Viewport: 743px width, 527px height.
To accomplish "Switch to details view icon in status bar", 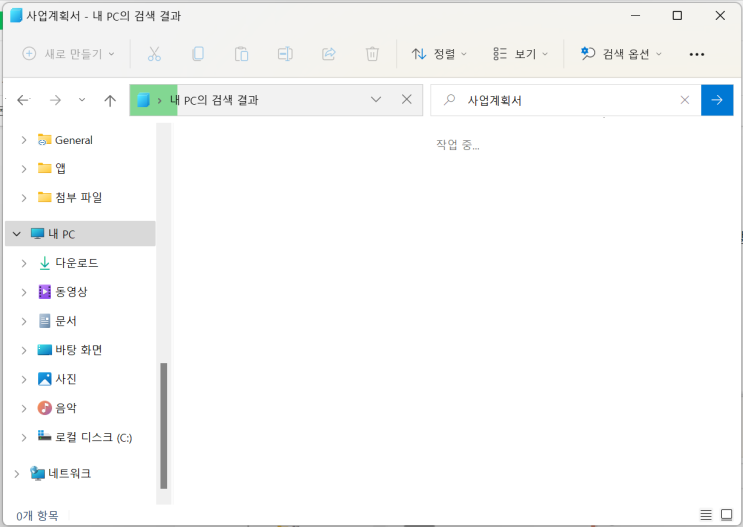I will [706, 514].
